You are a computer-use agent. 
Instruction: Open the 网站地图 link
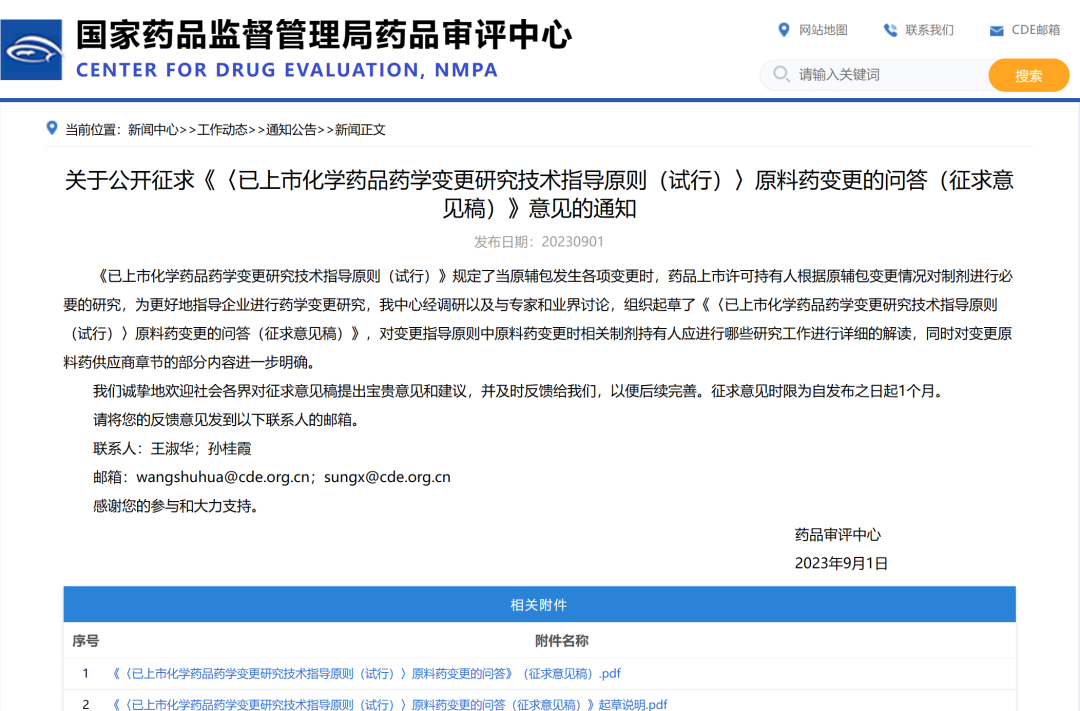click(823, 30)
